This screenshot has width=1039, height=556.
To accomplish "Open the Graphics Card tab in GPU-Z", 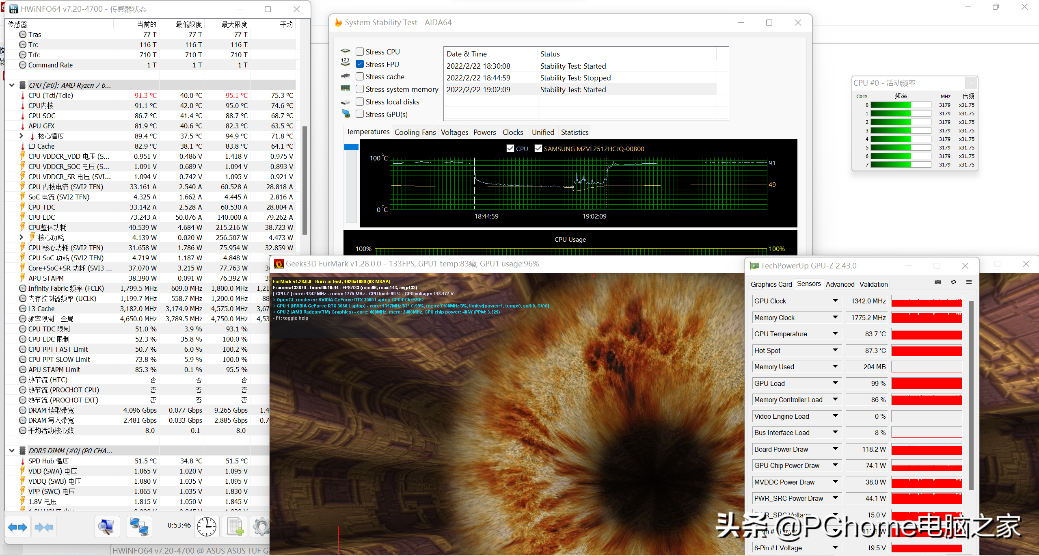I will coord(771,284).
